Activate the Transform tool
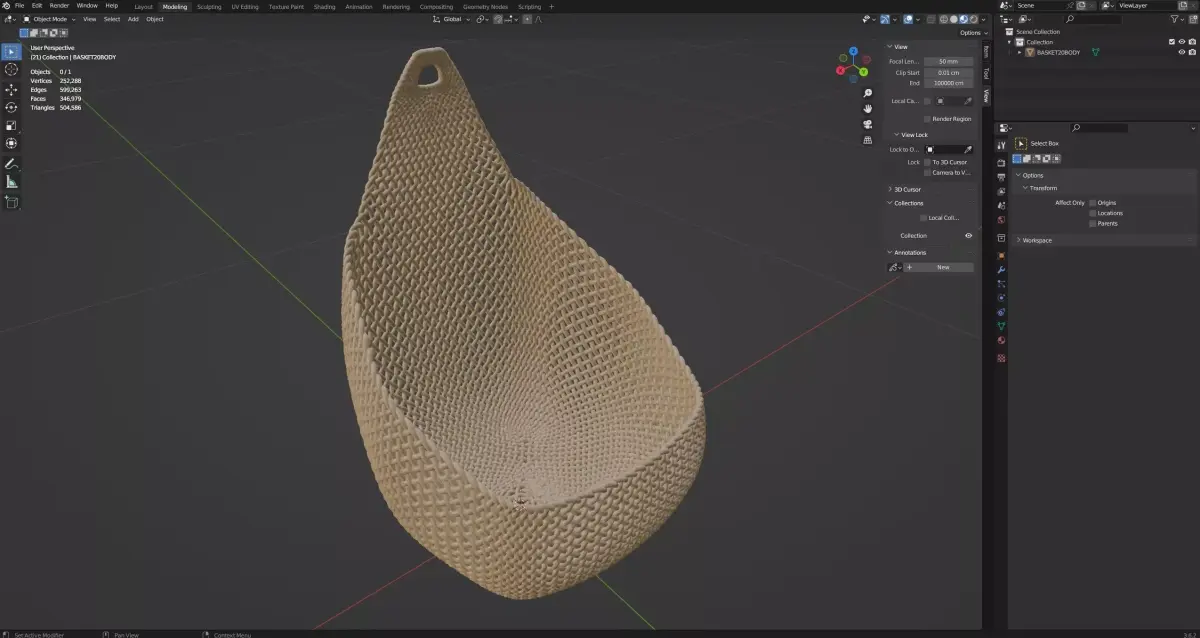1200x638 pixels. [x=11, y=143]
